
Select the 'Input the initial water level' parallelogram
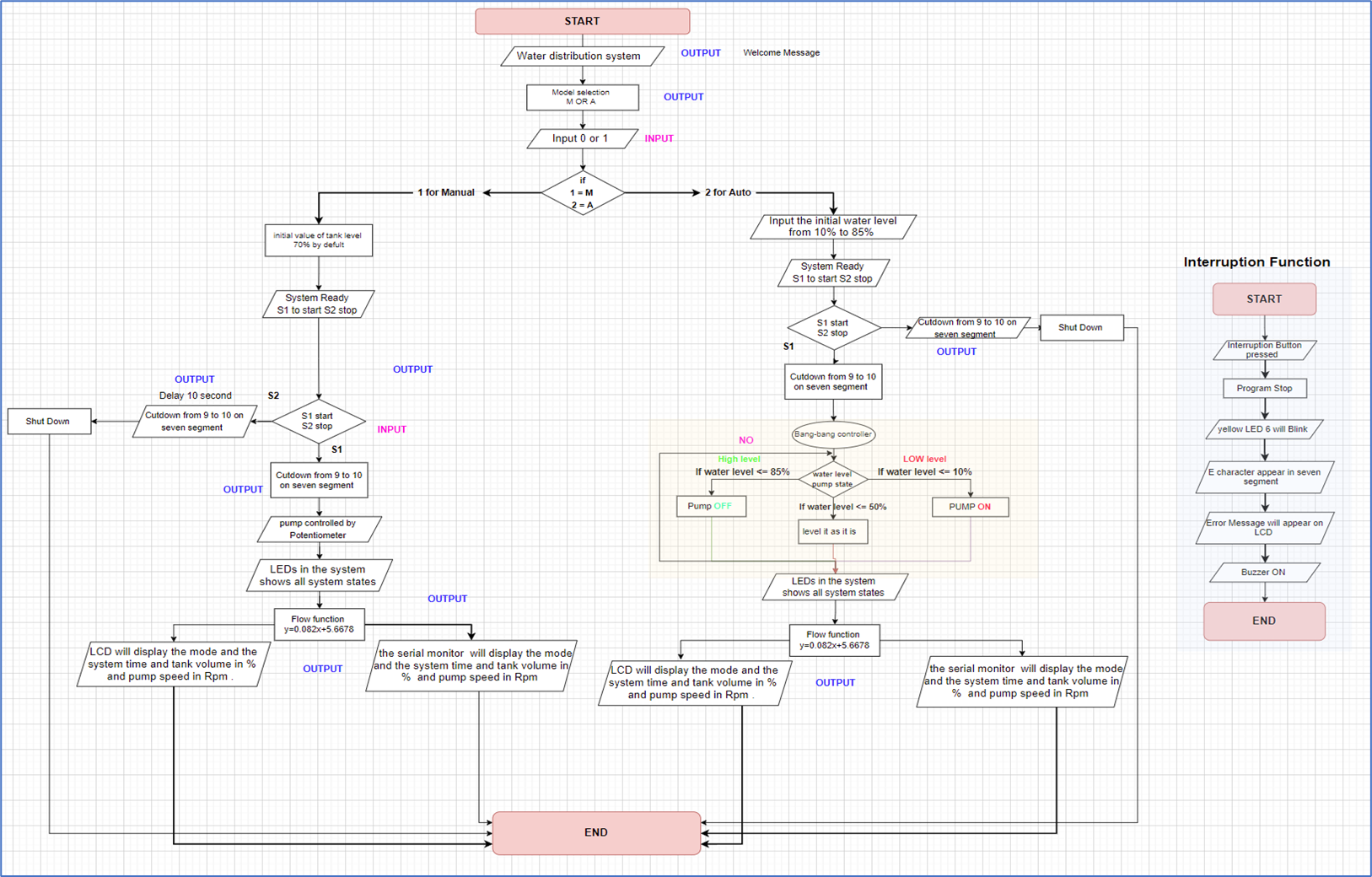coord(832,227)
